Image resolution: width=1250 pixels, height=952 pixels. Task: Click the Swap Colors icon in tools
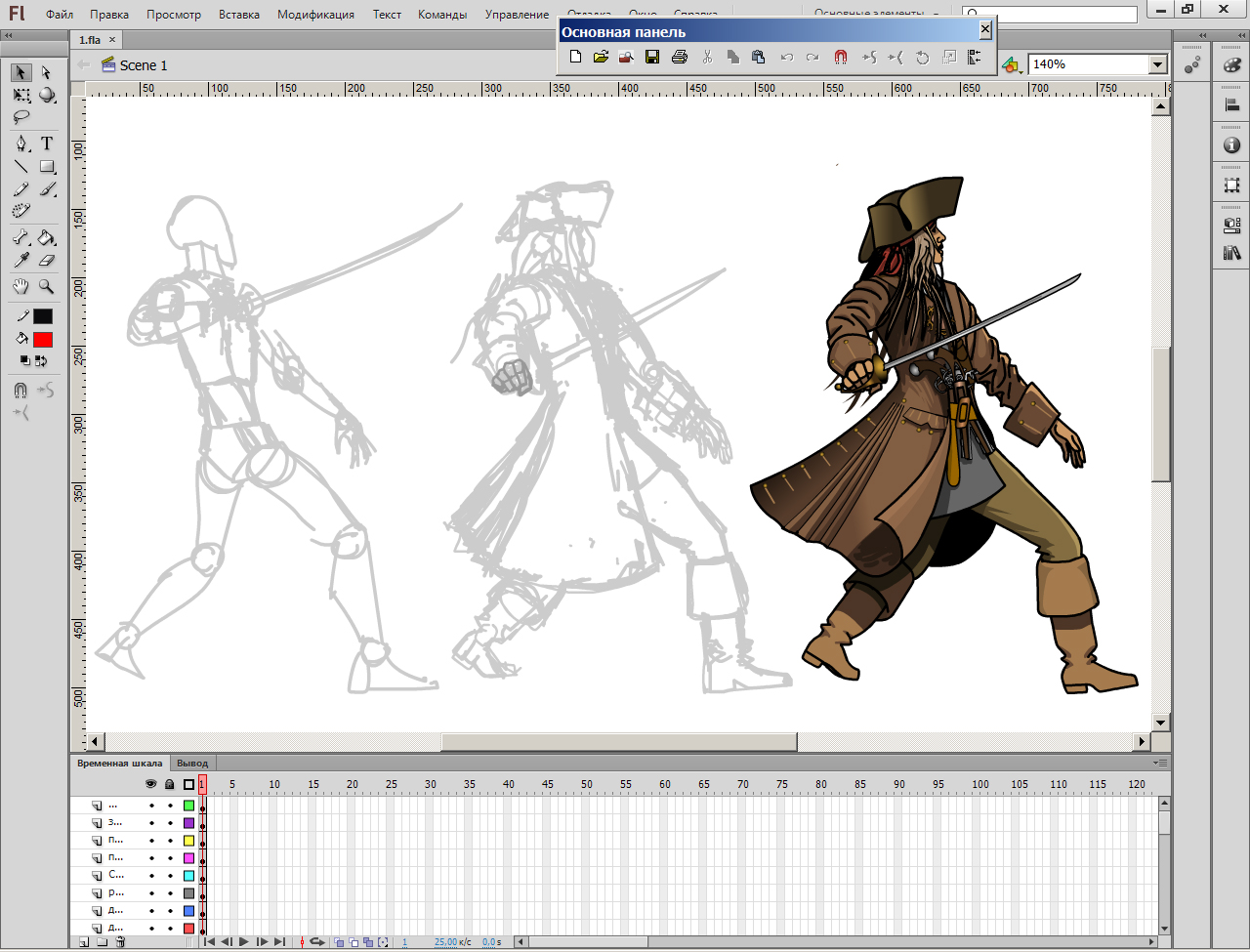[x=41, y=360]
